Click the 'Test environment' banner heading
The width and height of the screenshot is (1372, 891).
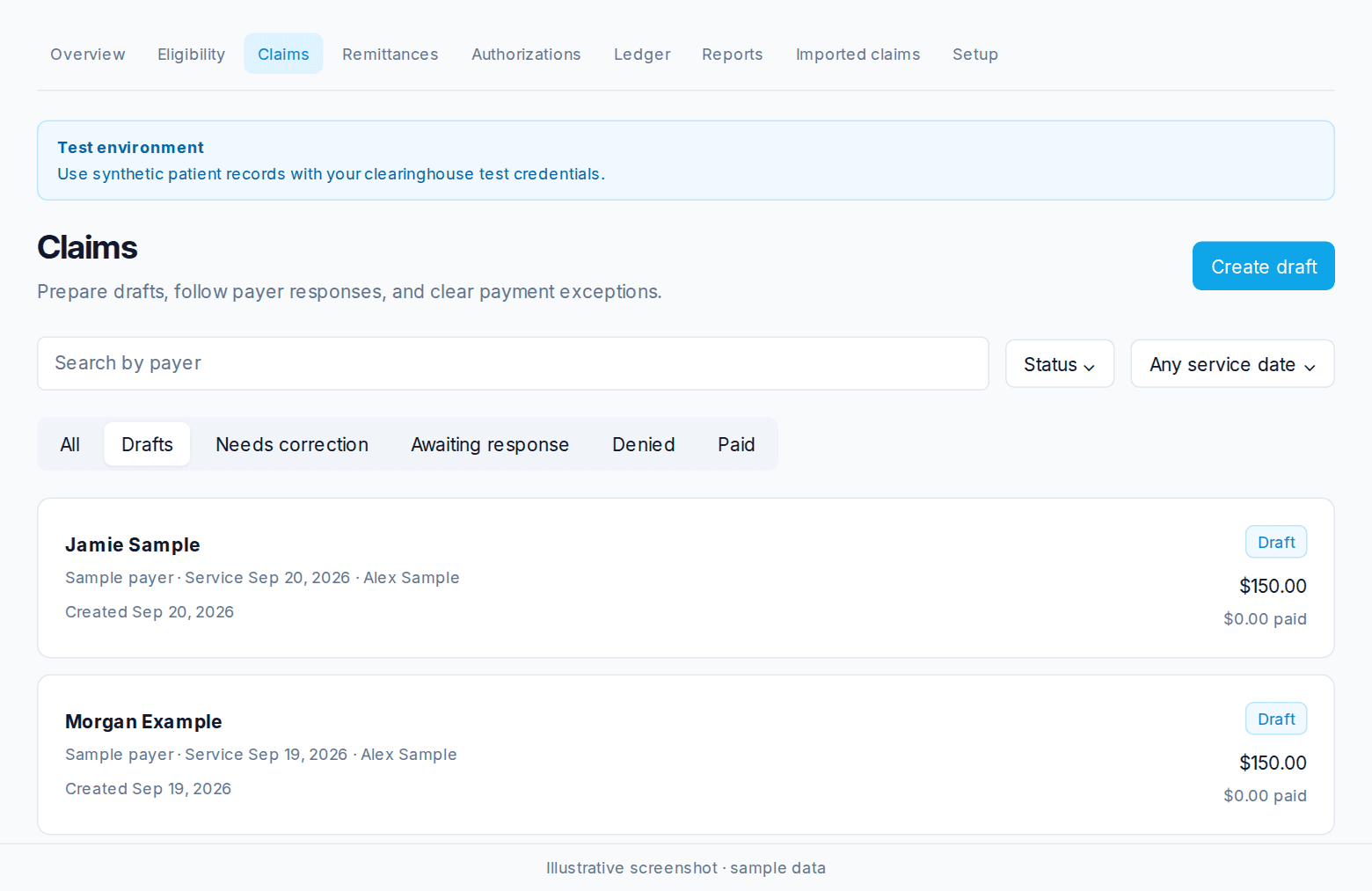(x=130, y=147)
